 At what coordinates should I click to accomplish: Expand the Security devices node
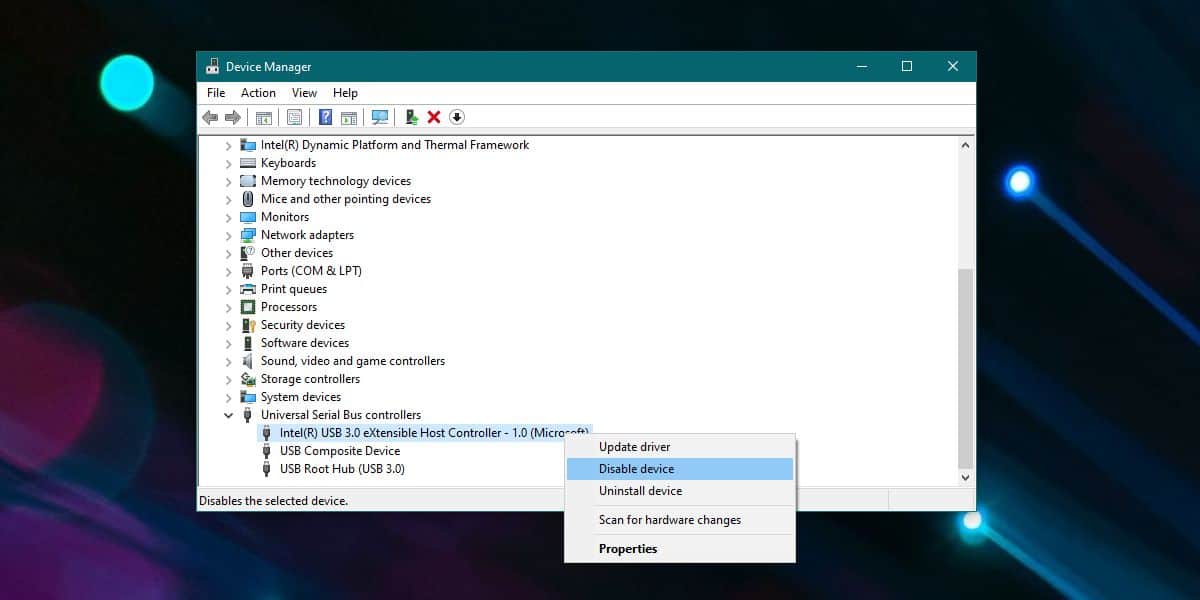tap(228, 325)
